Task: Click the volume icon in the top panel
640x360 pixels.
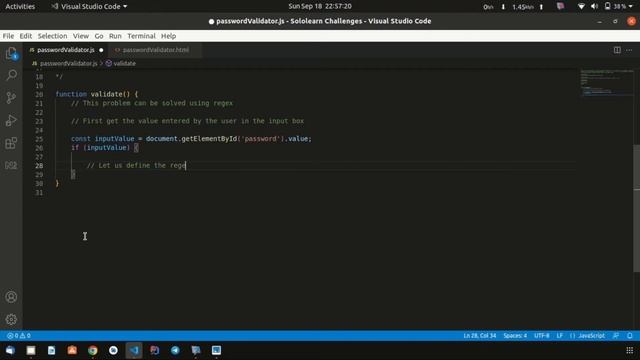Action: [x=594, y=6]
